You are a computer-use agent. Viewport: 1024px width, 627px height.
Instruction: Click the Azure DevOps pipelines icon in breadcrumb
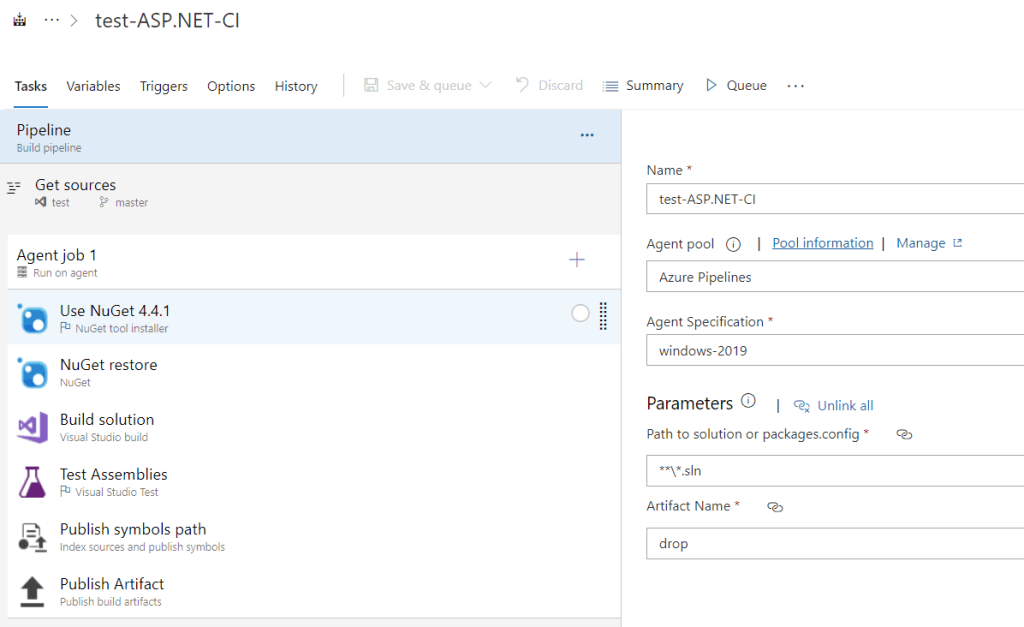tap(20, 20)
